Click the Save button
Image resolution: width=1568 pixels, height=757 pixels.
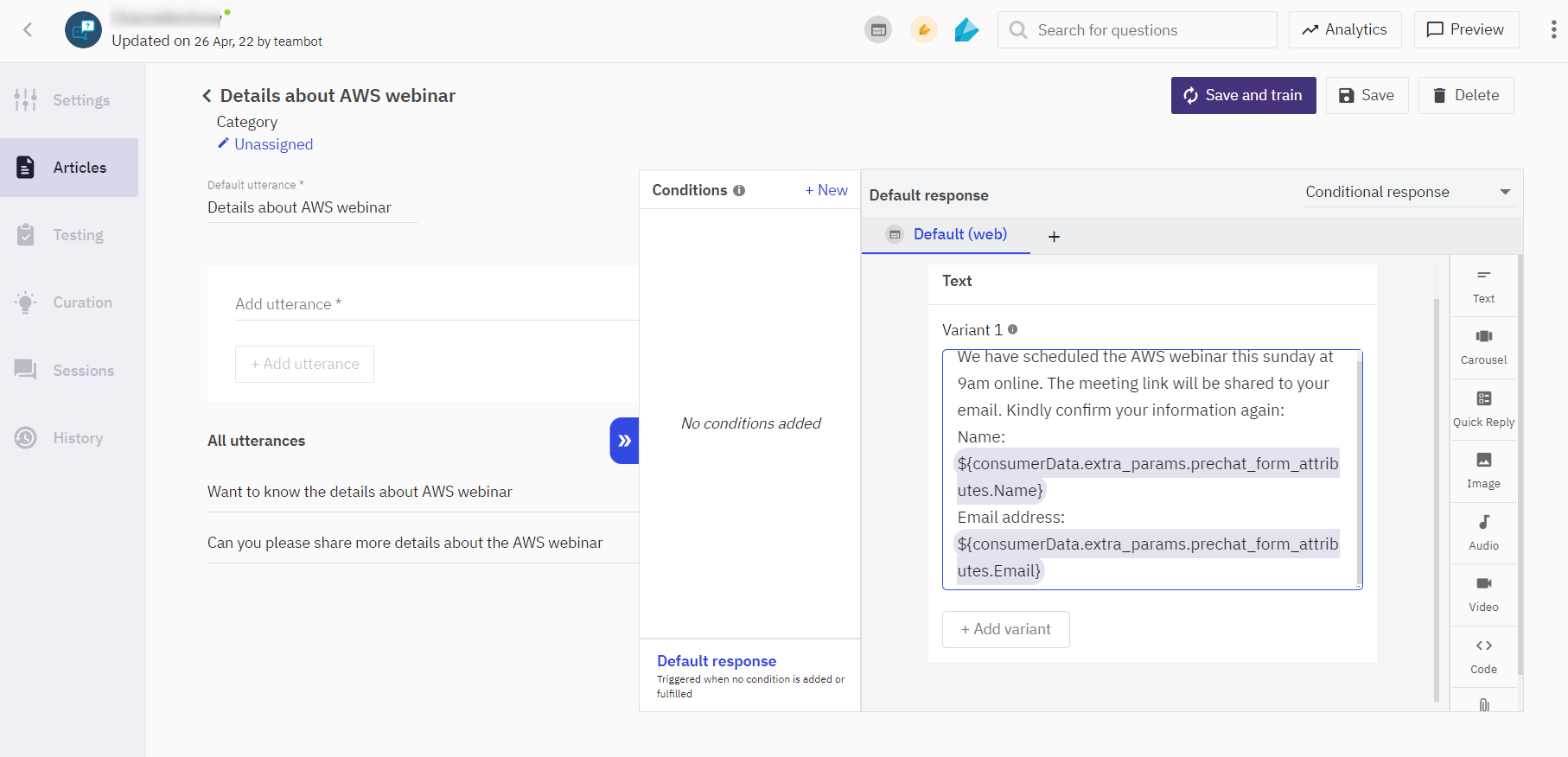pyautogui.click(x=1367, y=95)
